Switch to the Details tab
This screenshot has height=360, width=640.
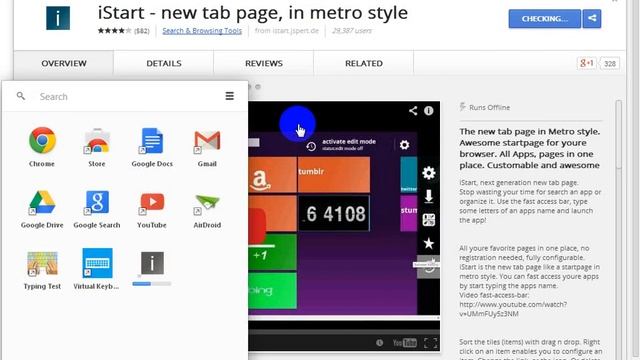point(164,63)
